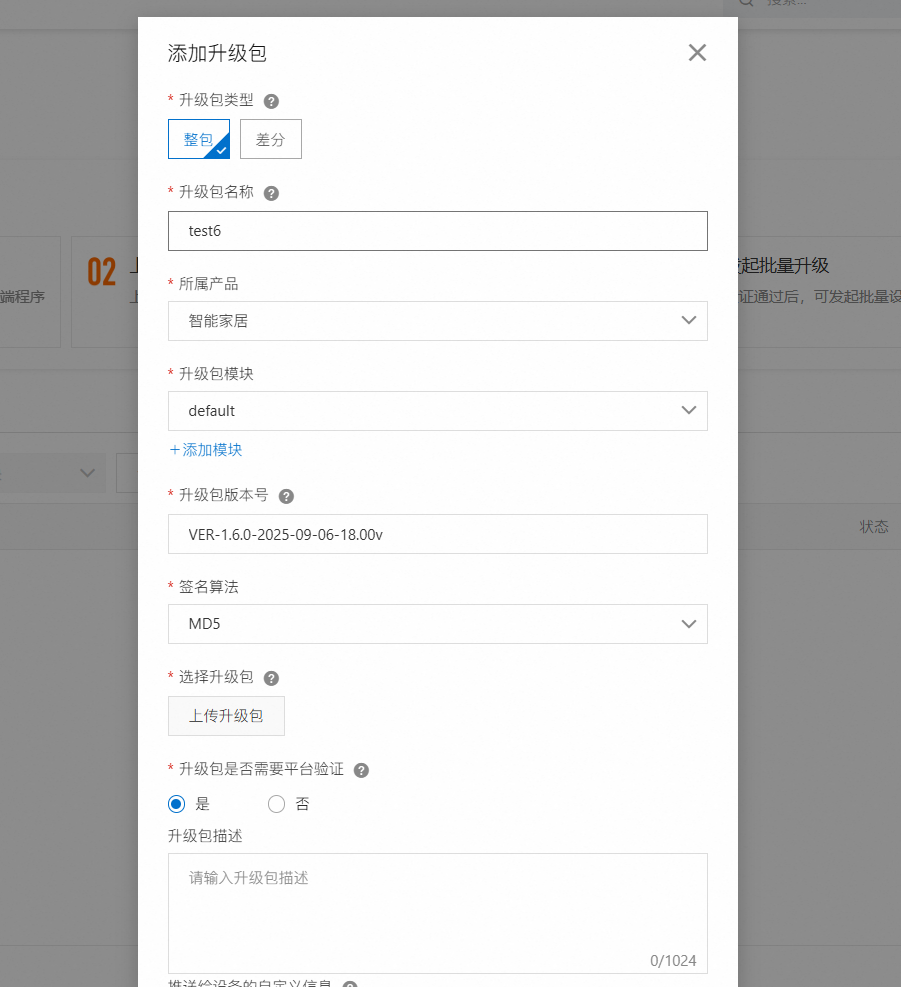Open 所属产品 dropdown showing 智能家居
Image resolution: width=901 pixels, height=987 pixels.
[437, 321]
